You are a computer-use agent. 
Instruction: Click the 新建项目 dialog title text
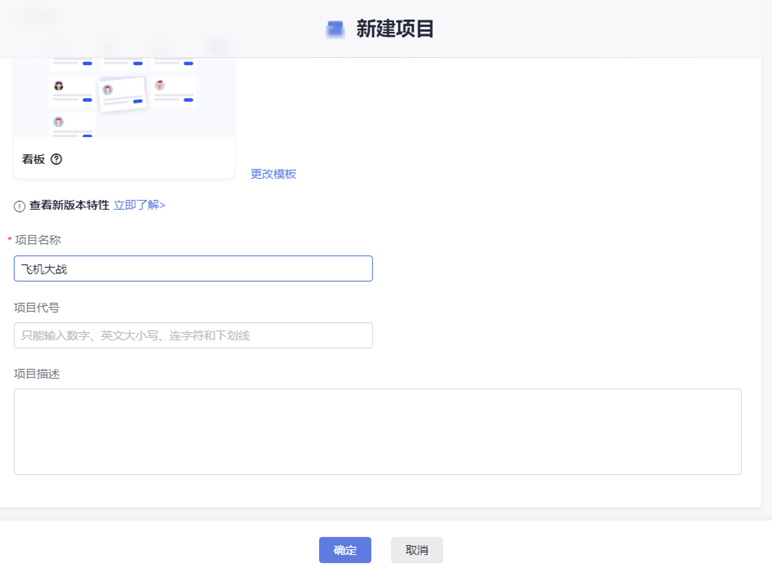(x=395, y=29)
